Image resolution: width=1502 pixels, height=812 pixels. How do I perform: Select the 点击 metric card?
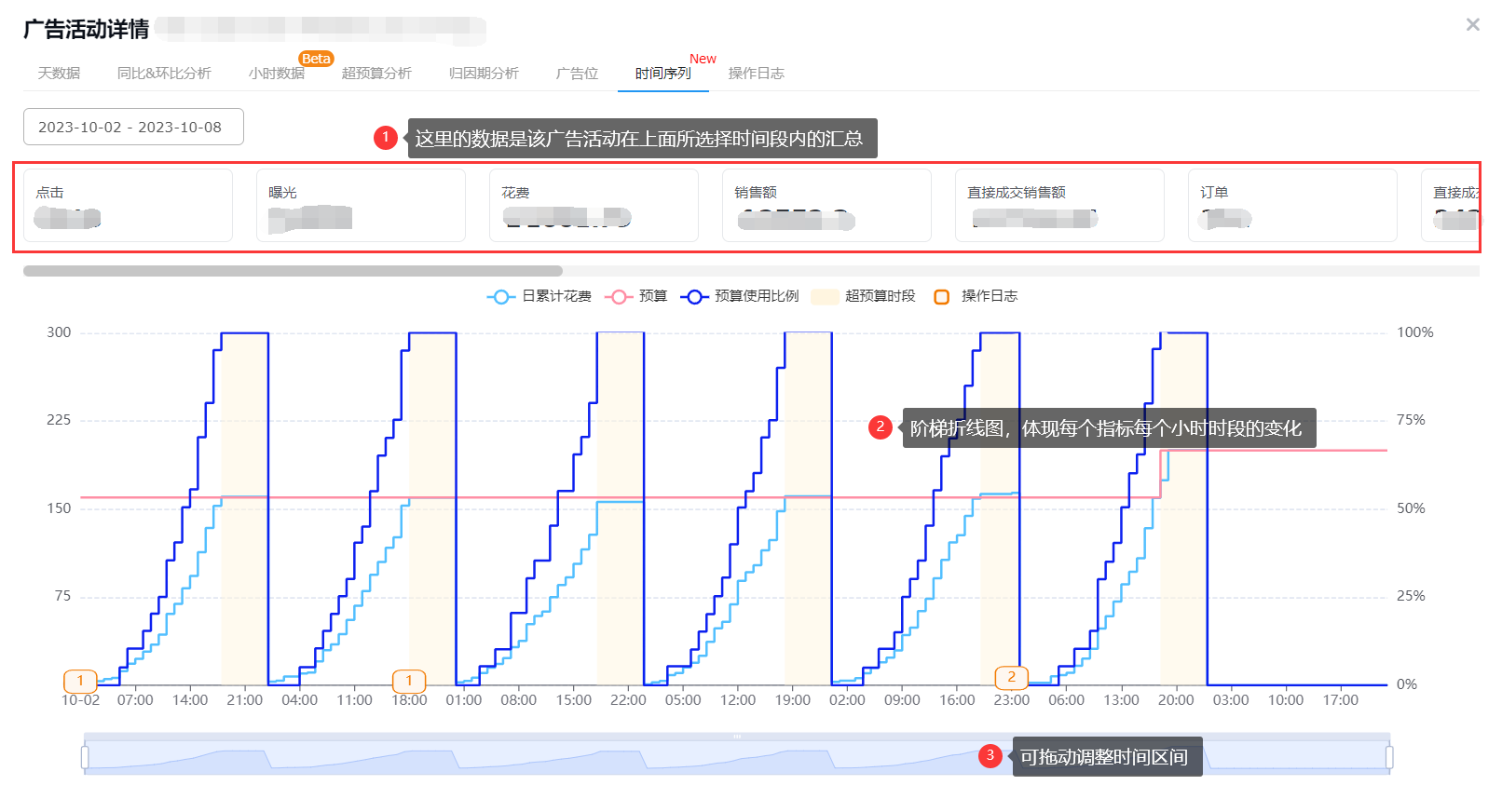tap(128, 205)
